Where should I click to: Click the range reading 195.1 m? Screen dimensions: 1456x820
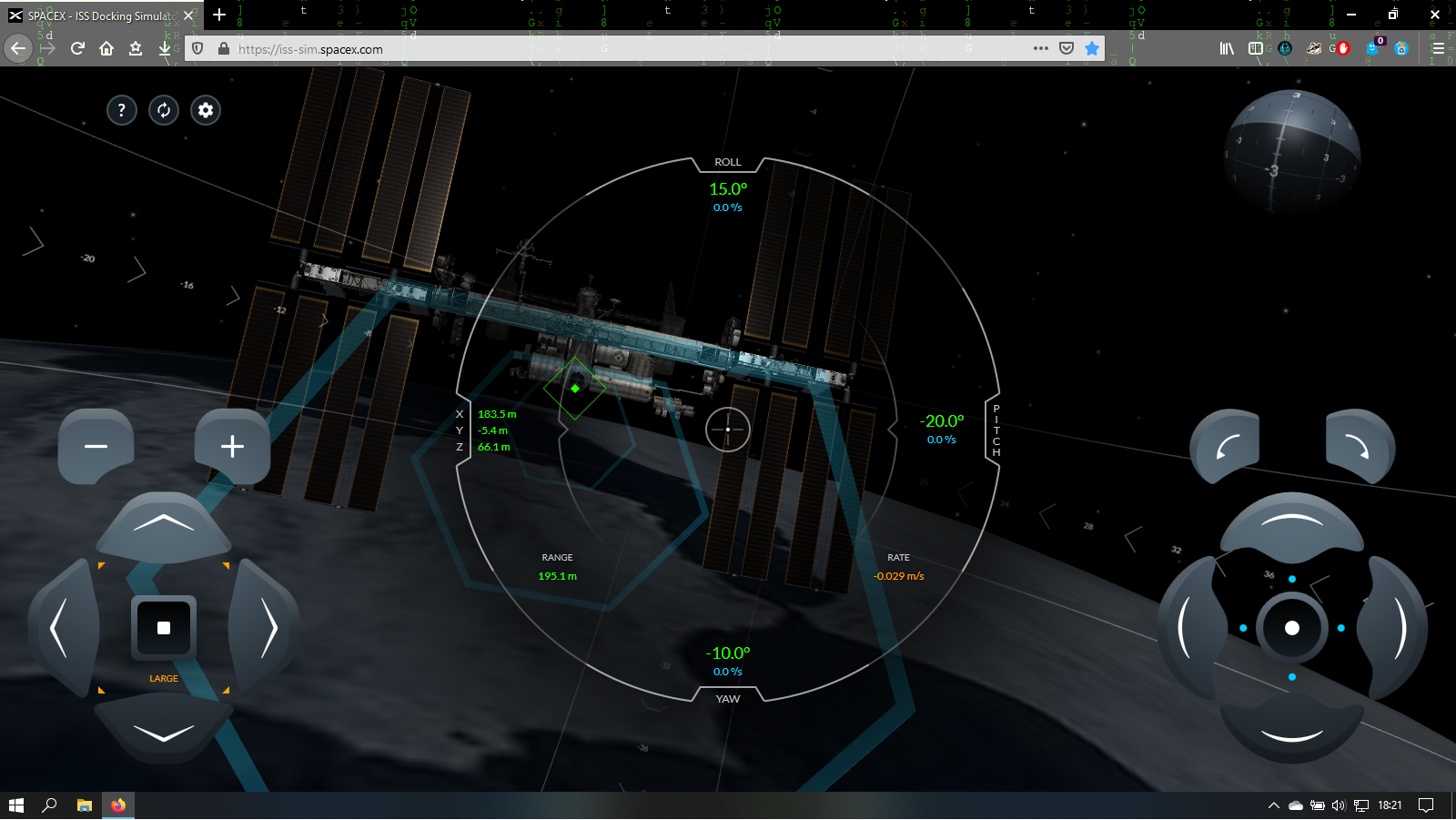[x=558, y=576]
